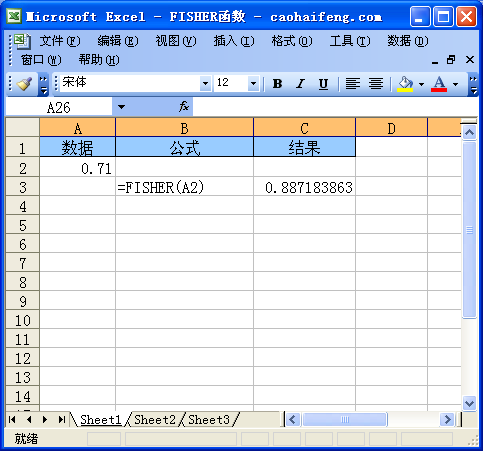
Task: Click header cell 结果
Action: point(304,147)
